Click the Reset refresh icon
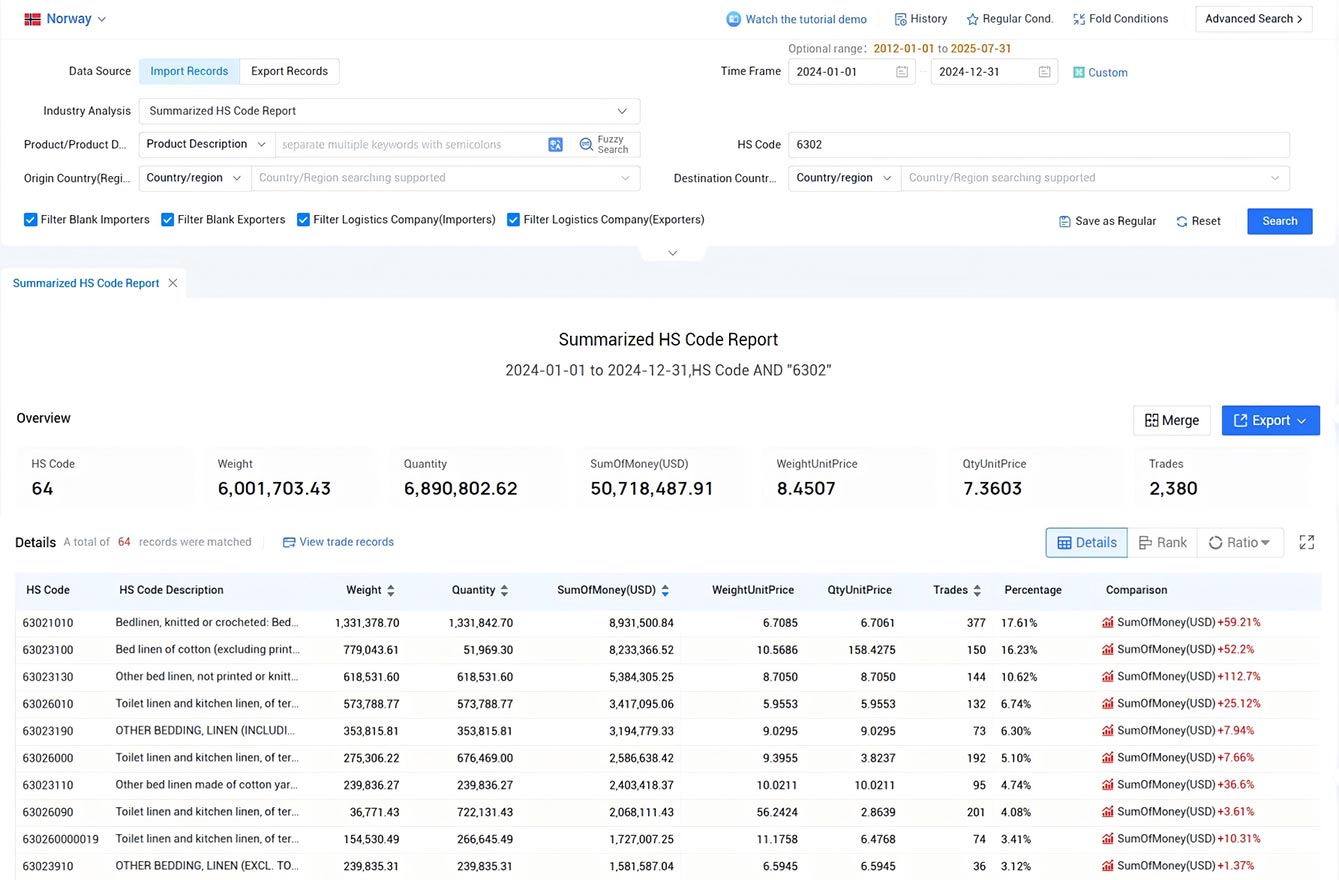This screenshot has width=1339, height=880. click(1182, 221)
